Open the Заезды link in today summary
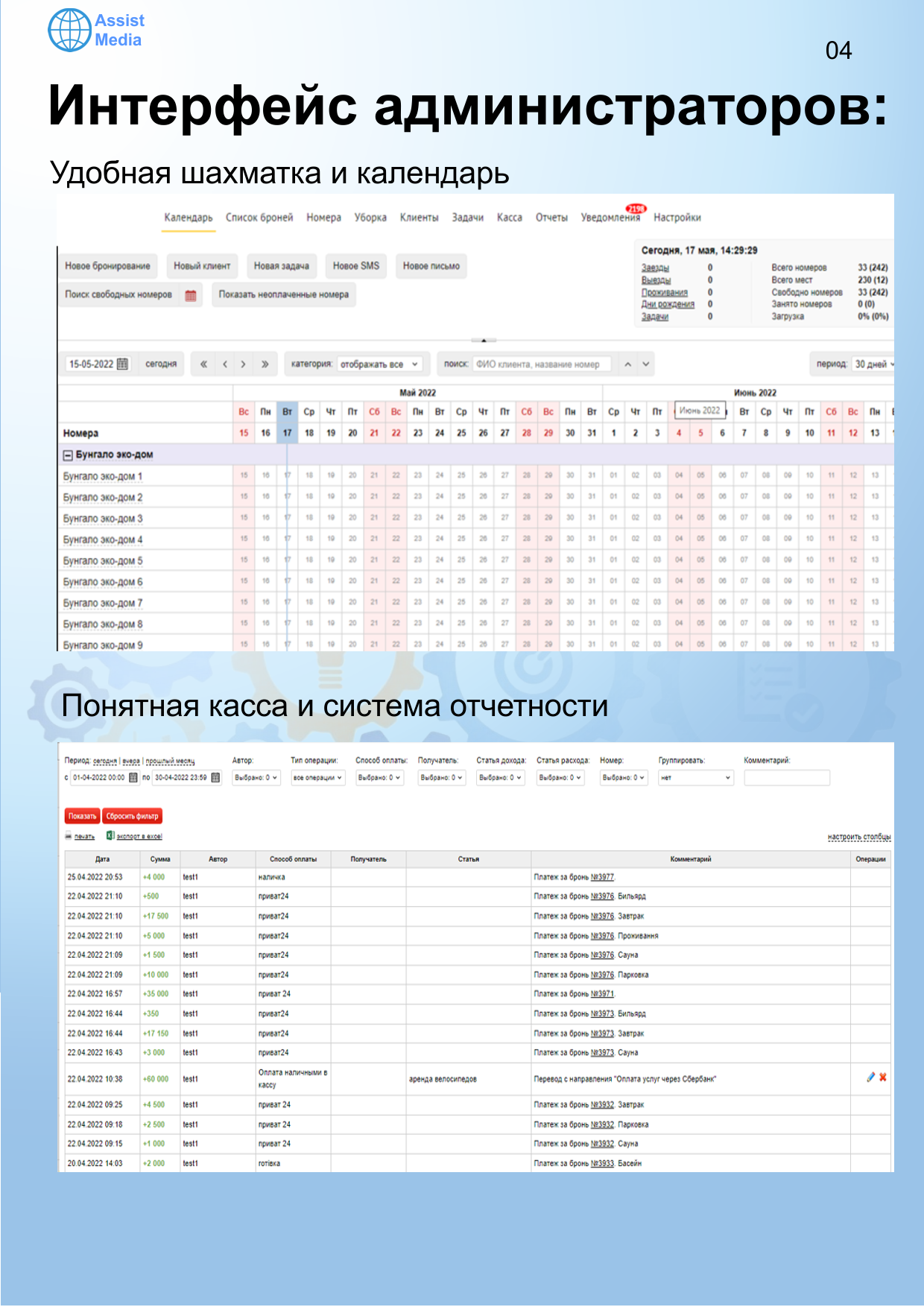Screen dimensions: 924x1307 [x=656, y=268]
